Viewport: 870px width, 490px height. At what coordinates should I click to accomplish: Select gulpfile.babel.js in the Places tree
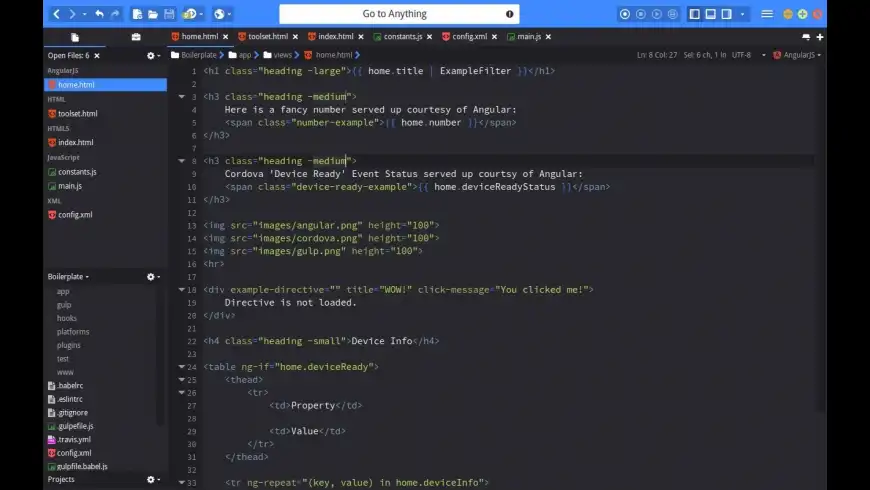78,467
